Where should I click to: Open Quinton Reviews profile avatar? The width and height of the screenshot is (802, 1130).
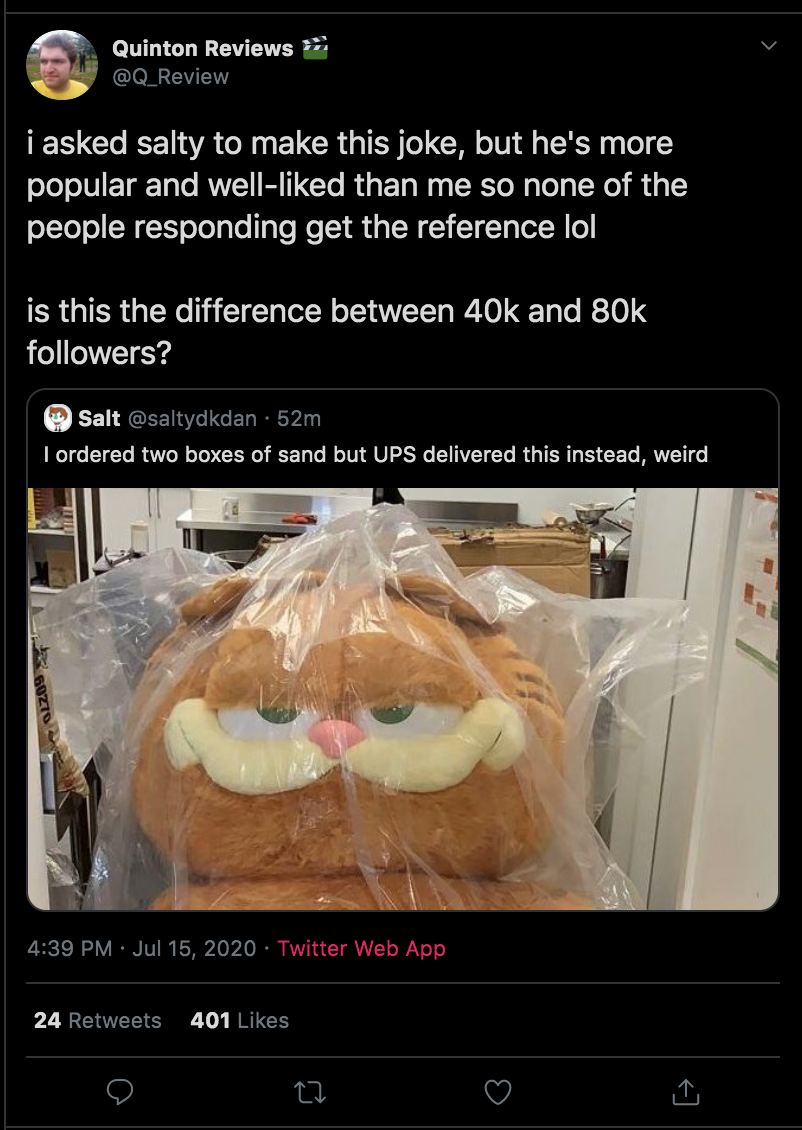pos(62,65)
